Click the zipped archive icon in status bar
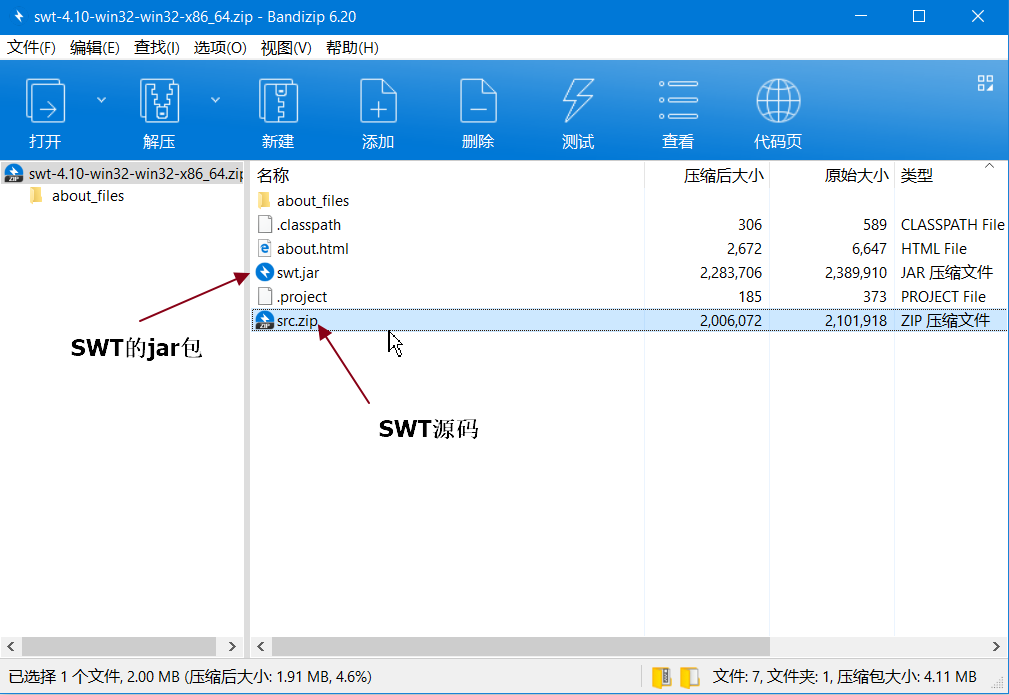This screenshot has height=695, width=1009. click(662, 677)
